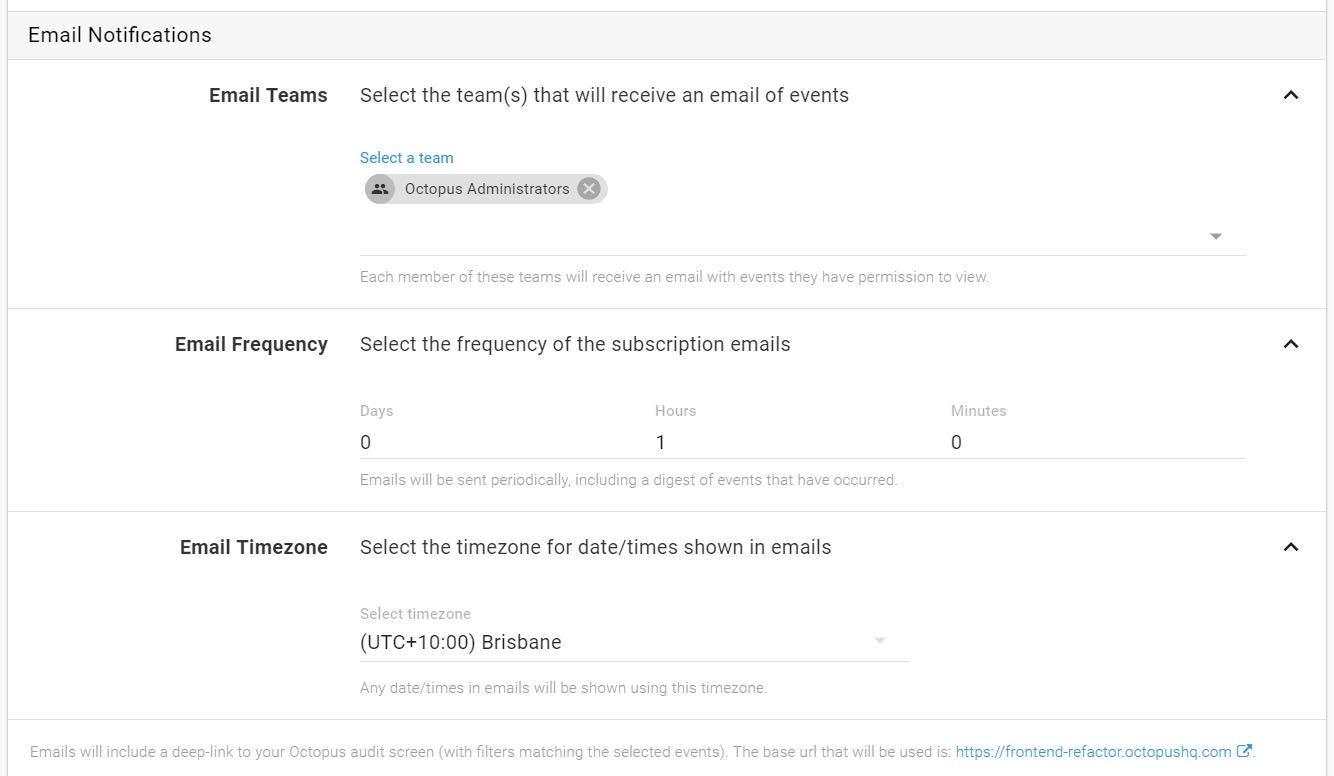Image resolution: width=1334 pixels, height=776 pixels.
Task: Click the Minutes input field
Action: coord(1098,442)
